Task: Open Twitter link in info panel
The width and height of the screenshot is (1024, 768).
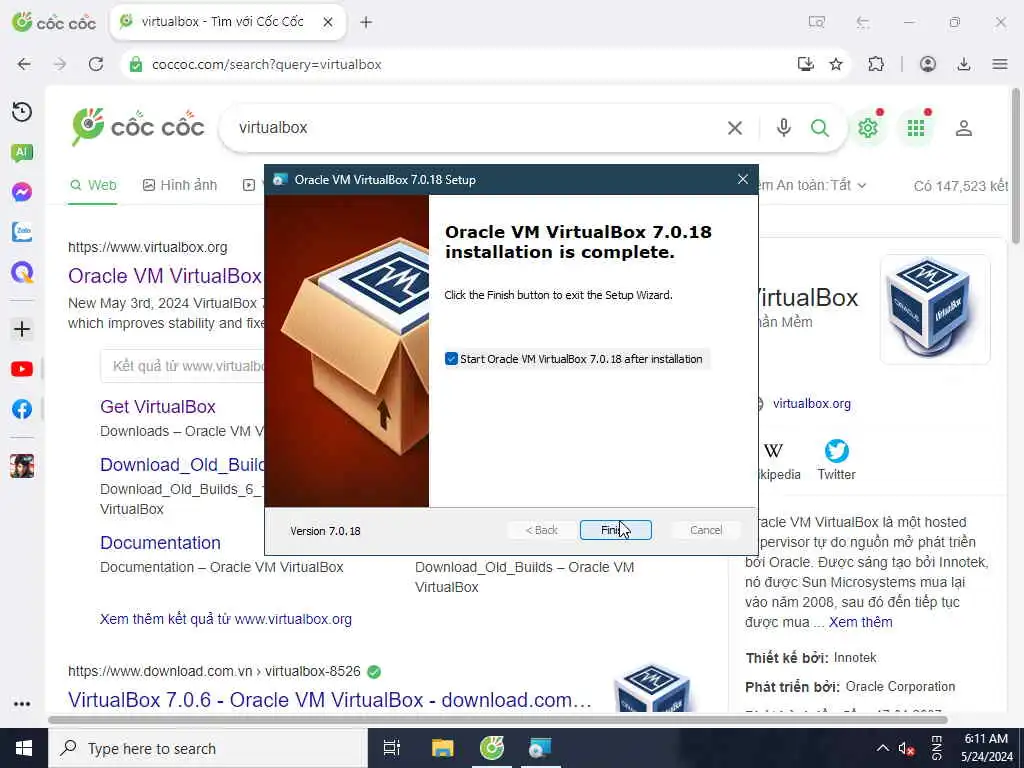Action: (x=836, y=460)
